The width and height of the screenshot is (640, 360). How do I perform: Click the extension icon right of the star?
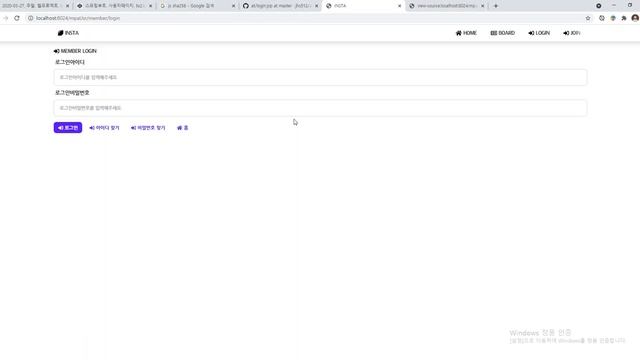click(x=602, y=18)
